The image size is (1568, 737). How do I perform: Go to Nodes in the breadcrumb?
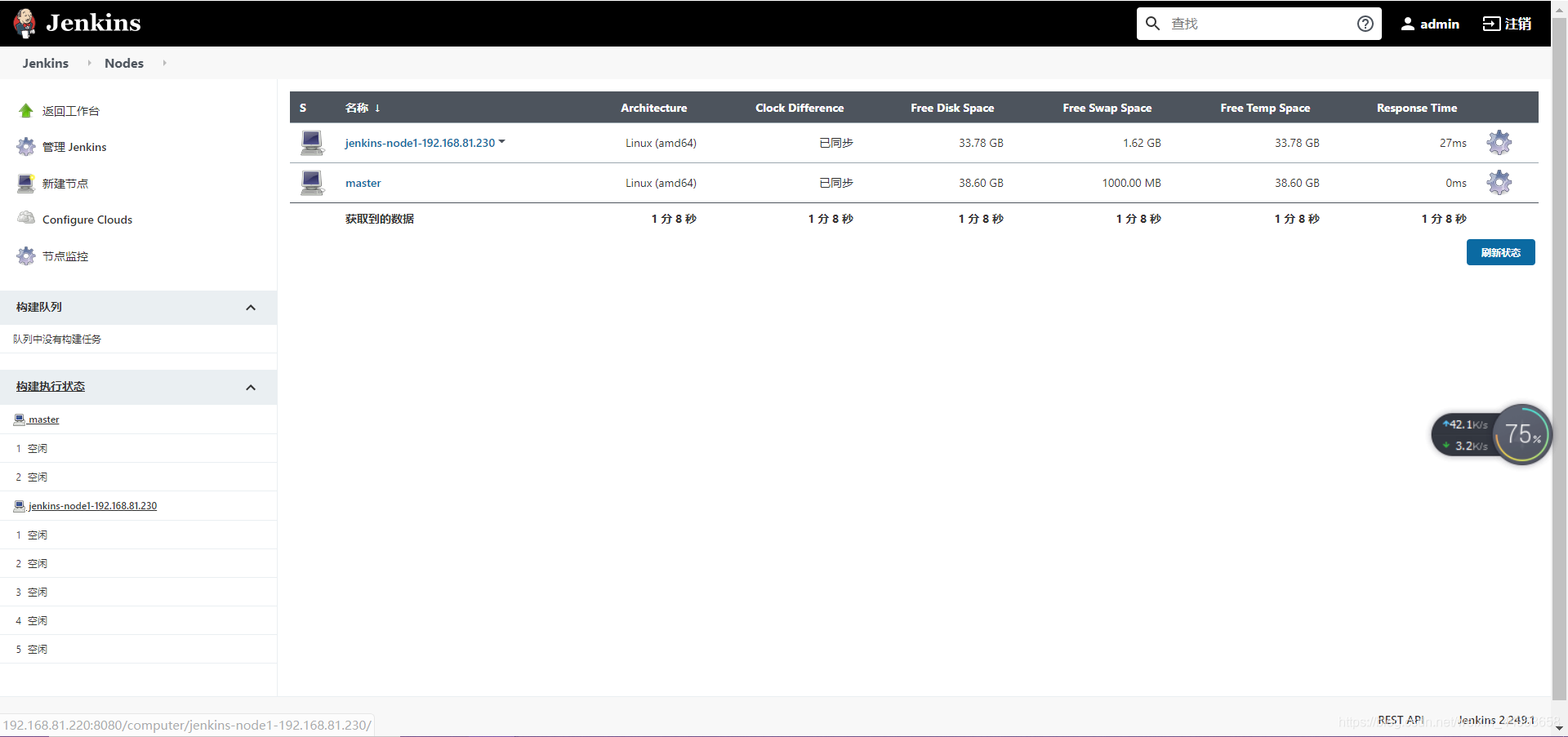124,63
